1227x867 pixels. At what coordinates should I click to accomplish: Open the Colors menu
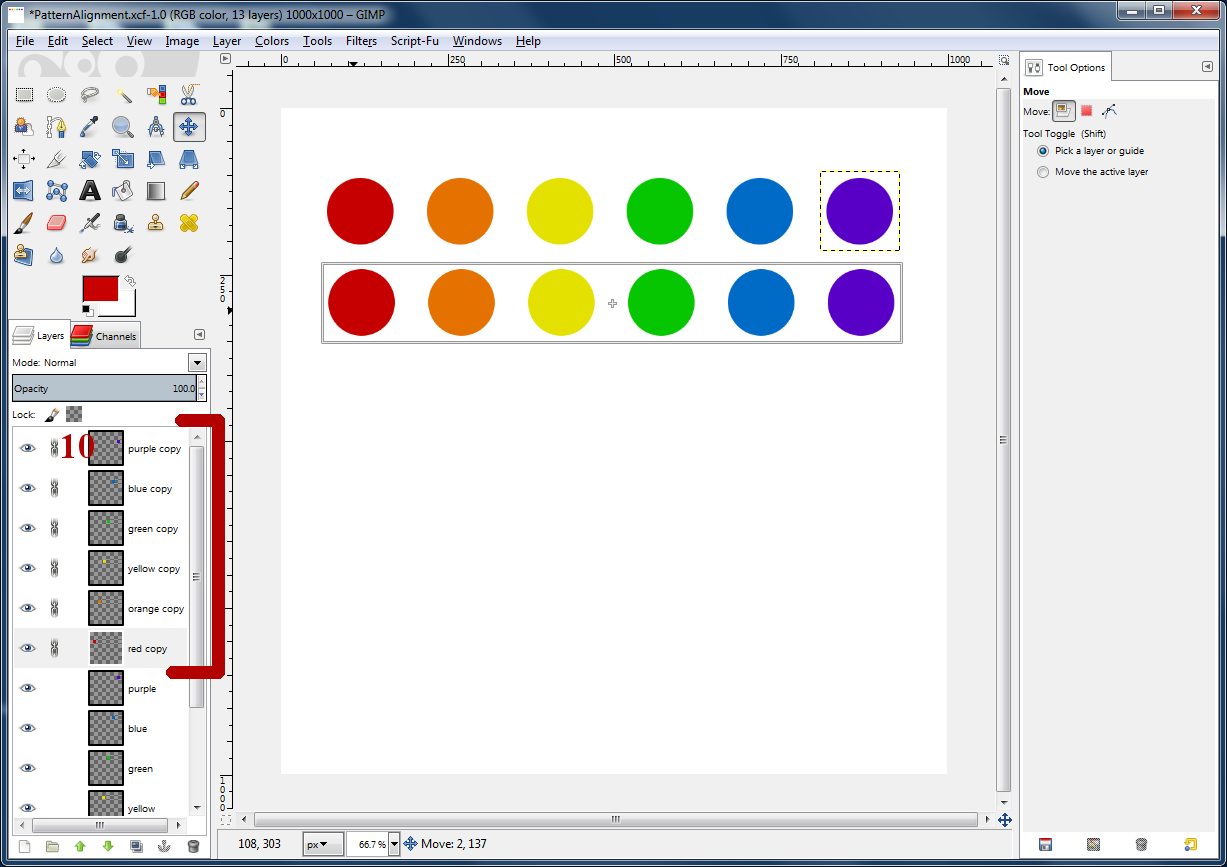coord(272,41)
